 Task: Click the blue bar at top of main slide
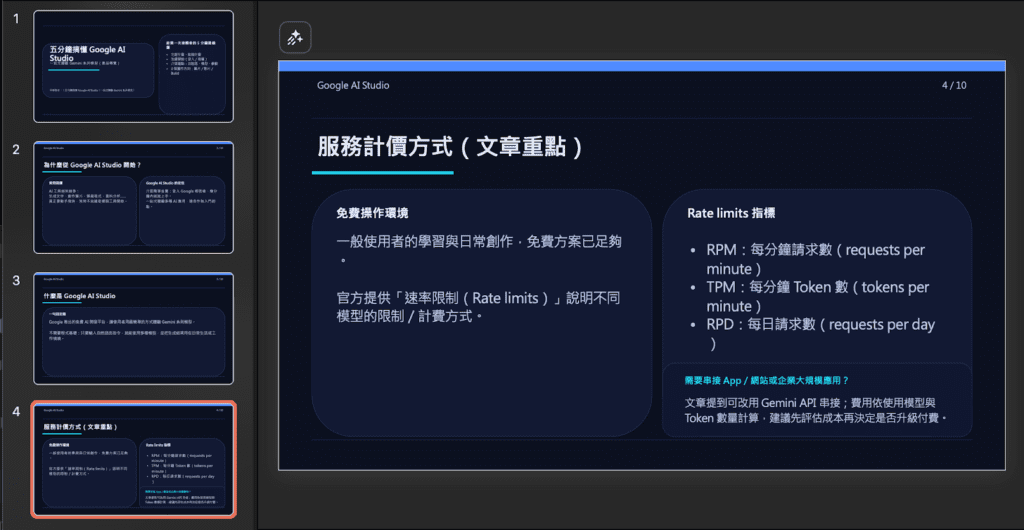[640, 66]
